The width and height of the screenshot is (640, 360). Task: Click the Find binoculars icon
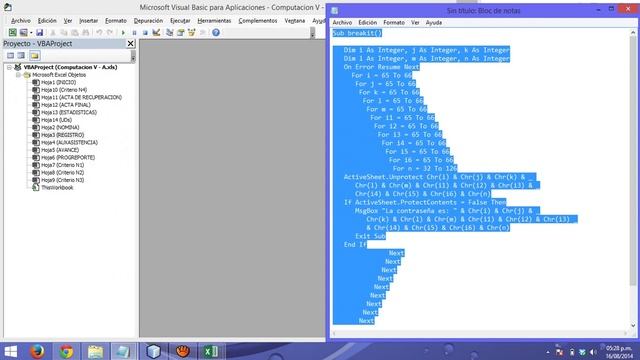[x=85, y=32]
